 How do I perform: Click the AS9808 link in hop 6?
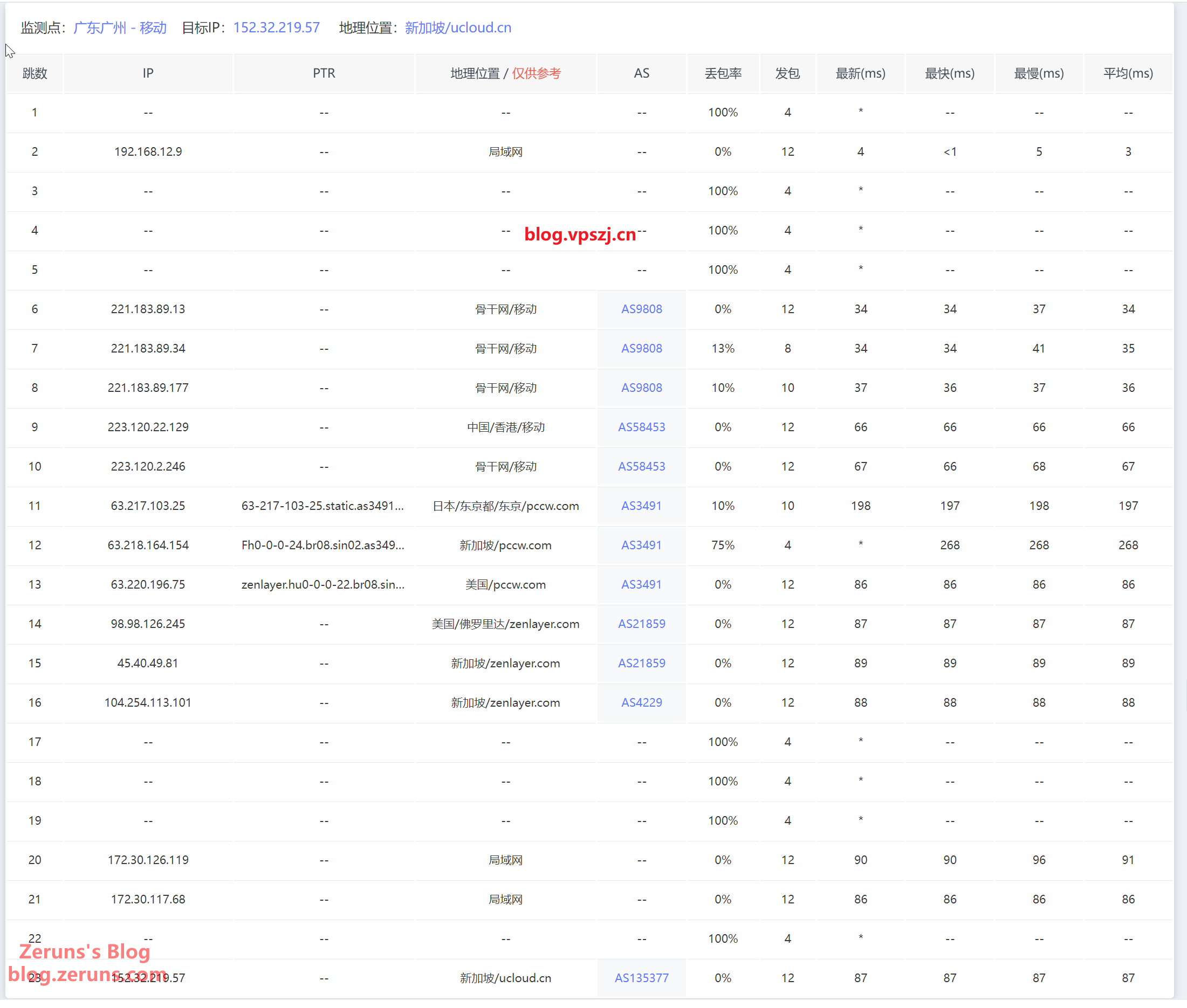pos(641,309)
